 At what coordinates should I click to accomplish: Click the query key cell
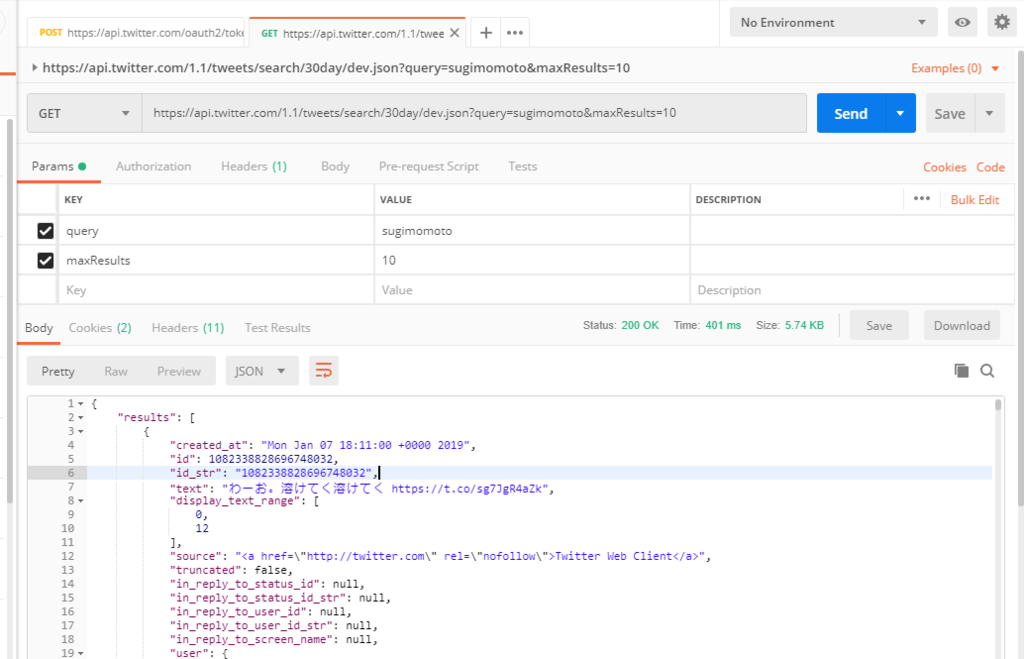click(x=216, y=231)
